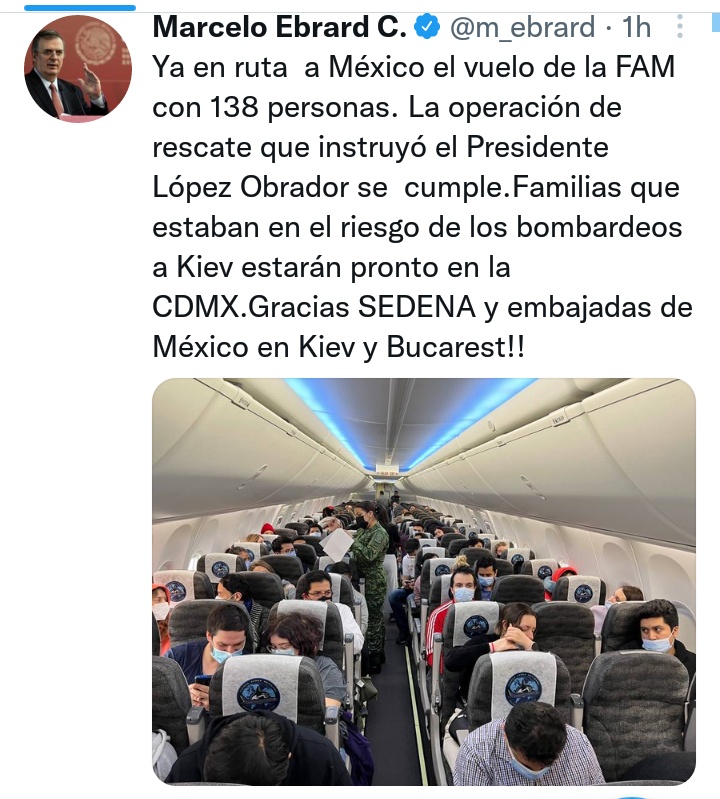The width and height of the screenshot is (720, 799).
Task: Open the Marcelo Ebrard C. display name
Action: point(279,26)
